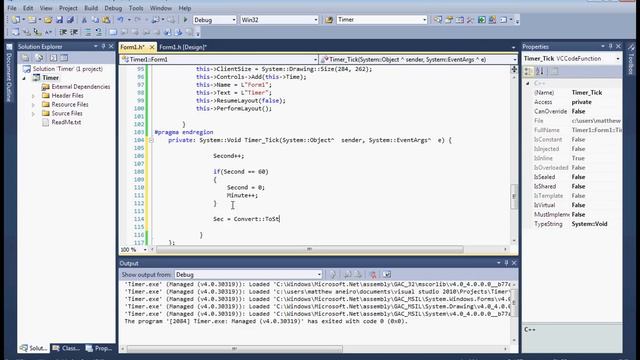This screenshot has width=640, height=360.
Task: Click Solution Explorer Properties toolbar icon
Action: pyautogui.click(x=25, y=58)
